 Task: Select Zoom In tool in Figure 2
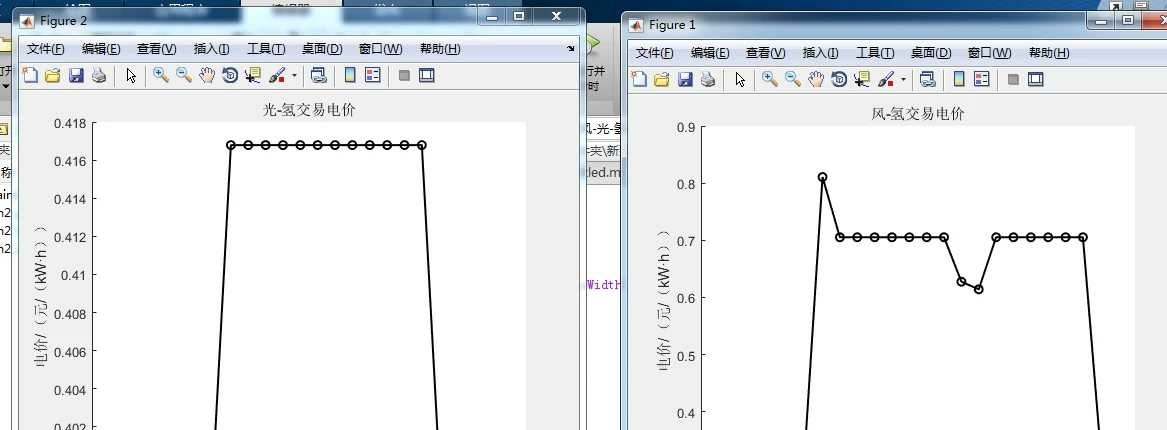tap(161, 75)
